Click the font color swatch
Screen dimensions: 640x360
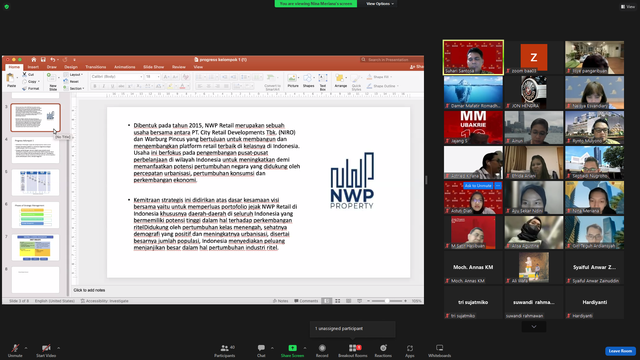[x=182, y=86]
